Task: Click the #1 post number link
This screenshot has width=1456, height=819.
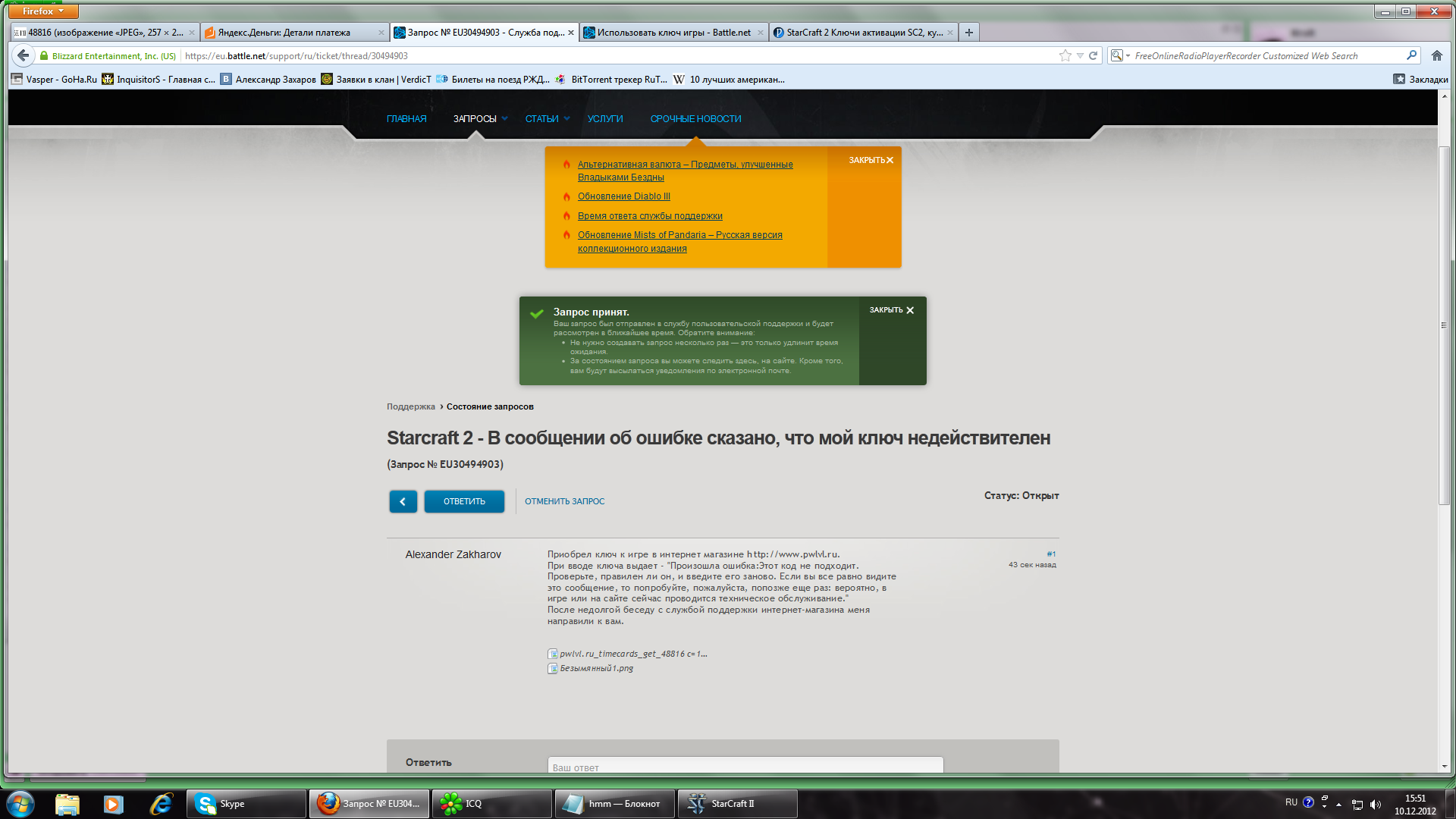Action: [1051, 554]
